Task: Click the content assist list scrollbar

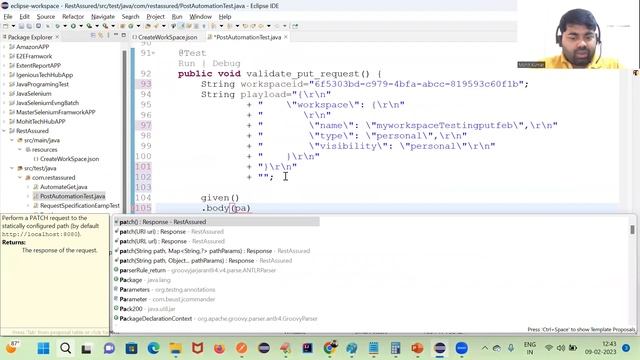Action: tap(632, 230)
